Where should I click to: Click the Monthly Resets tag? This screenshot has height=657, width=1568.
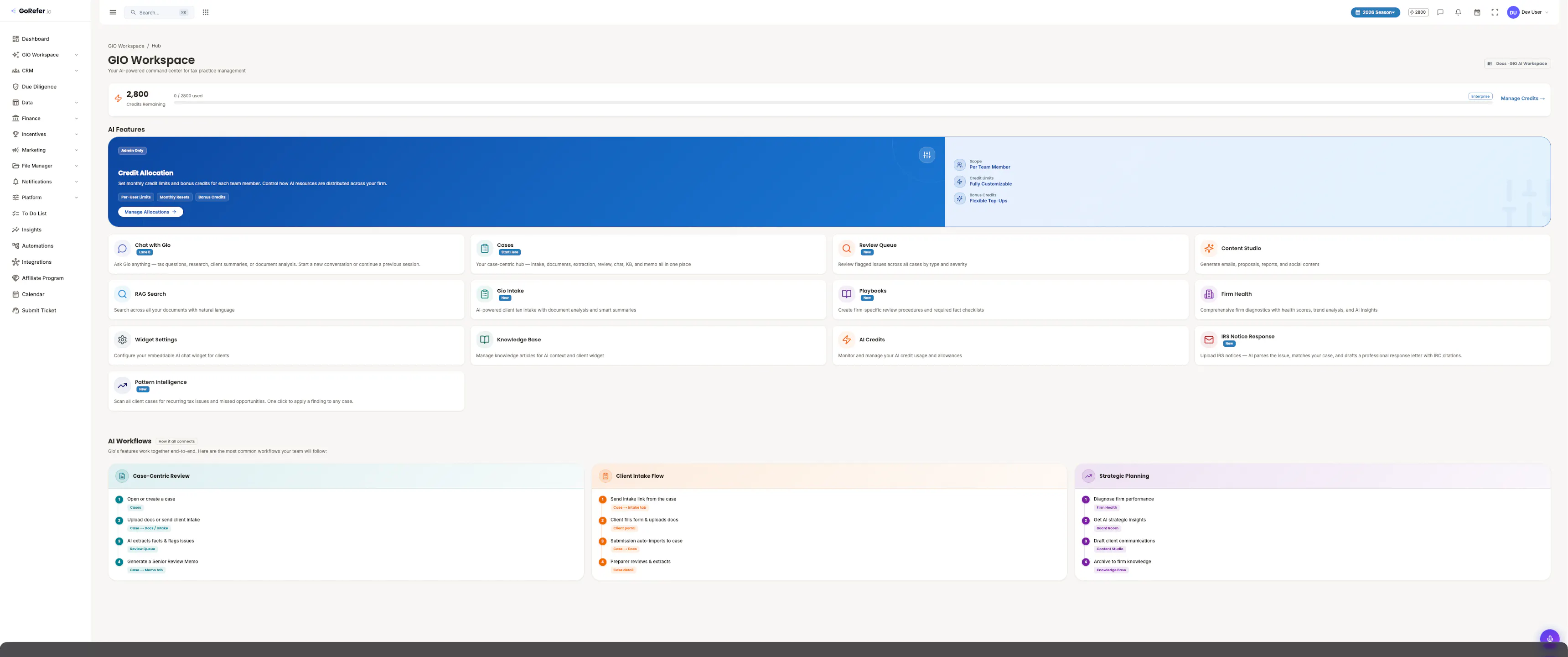[174, 197]
